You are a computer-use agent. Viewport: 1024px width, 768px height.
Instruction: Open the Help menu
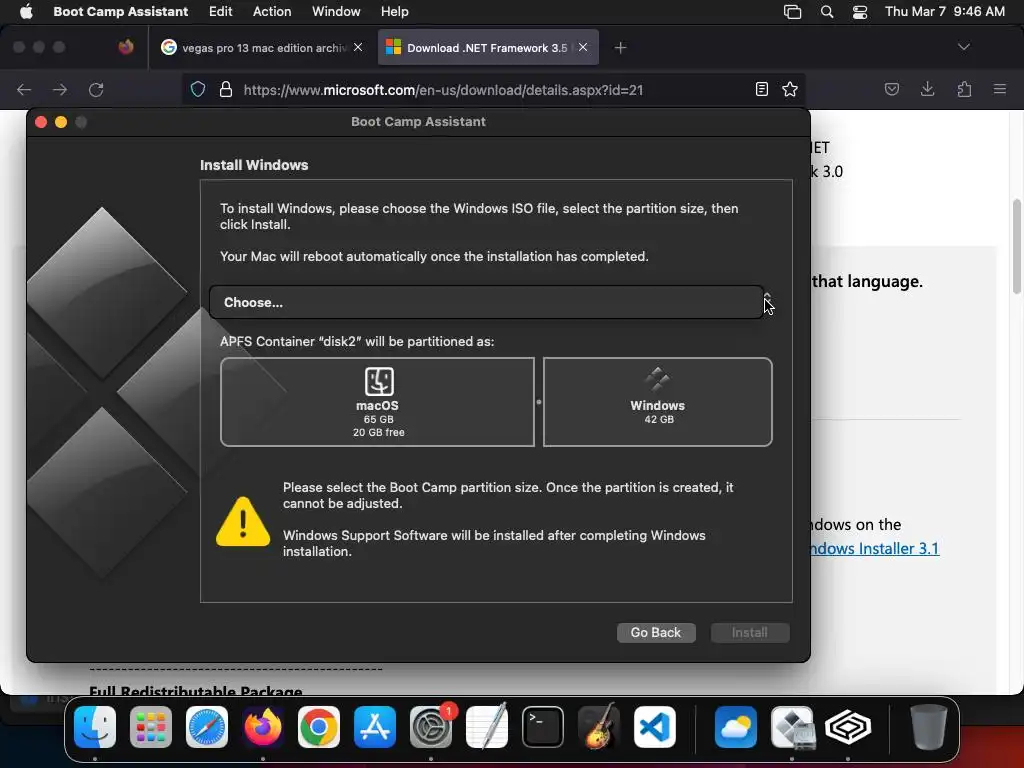click(x=394, y=11)
